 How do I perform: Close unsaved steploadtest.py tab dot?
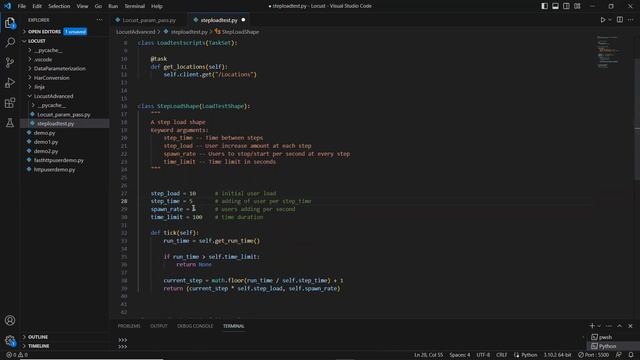(243, 20)
